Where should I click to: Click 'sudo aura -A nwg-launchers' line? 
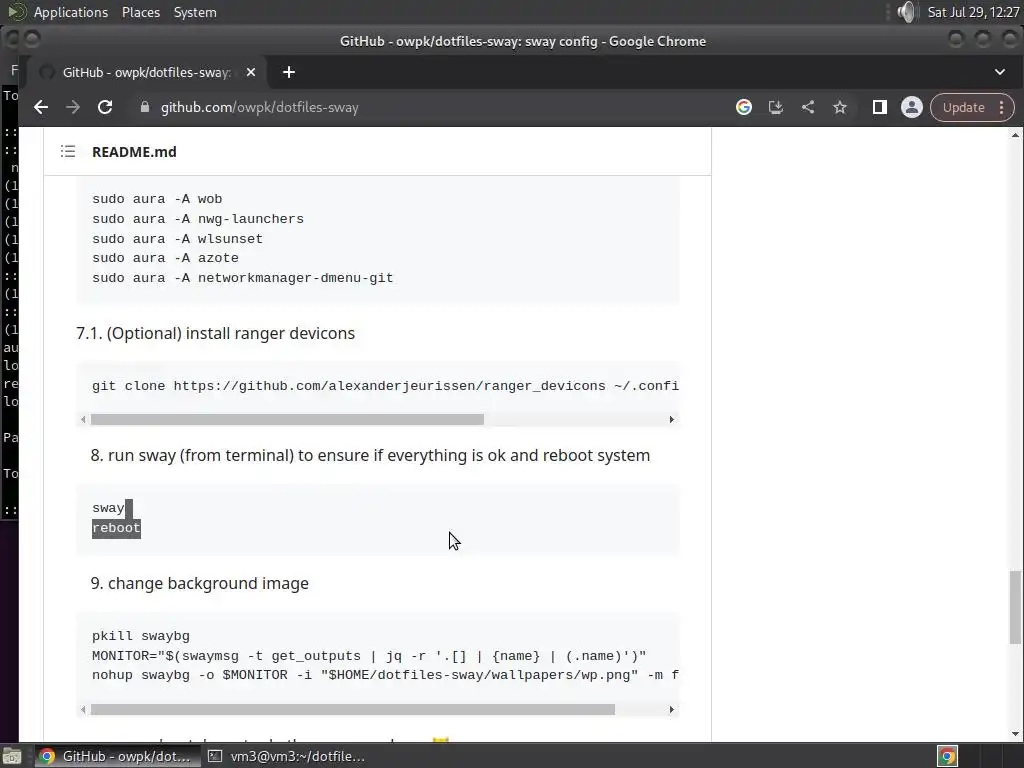[198, 219]
